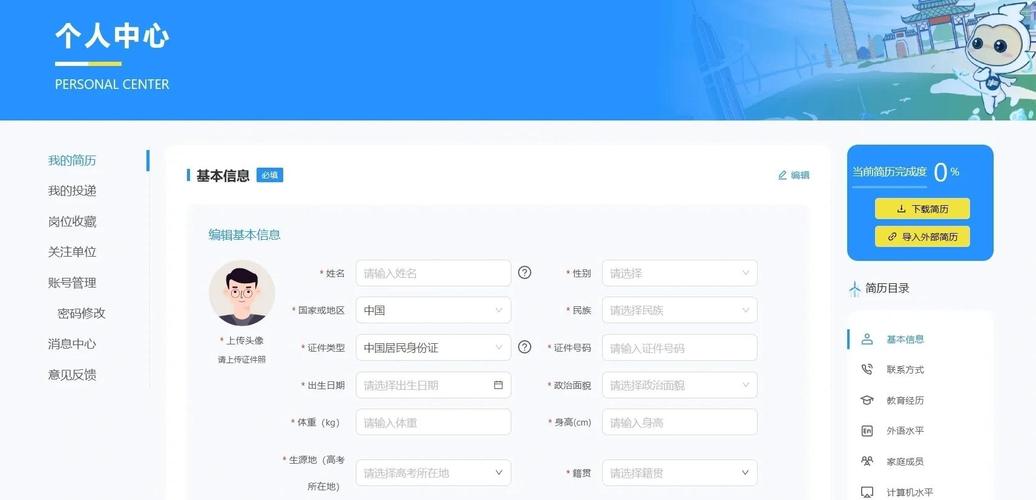Image resolution: width=1036 pixels, height=500 pixels.
Task: Open the 性别 dropdown
Action: tap(679, 273)
